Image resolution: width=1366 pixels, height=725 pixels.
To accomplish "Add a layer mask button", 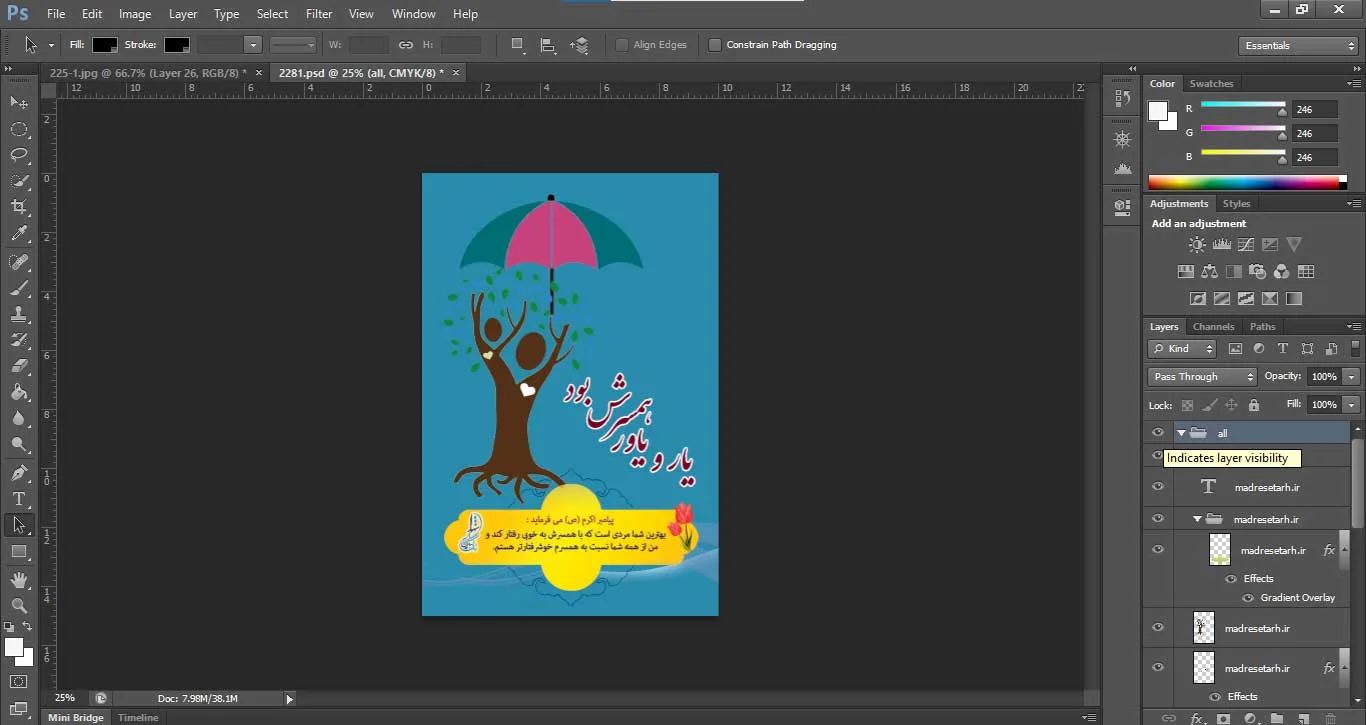I will click(1222, 718).
